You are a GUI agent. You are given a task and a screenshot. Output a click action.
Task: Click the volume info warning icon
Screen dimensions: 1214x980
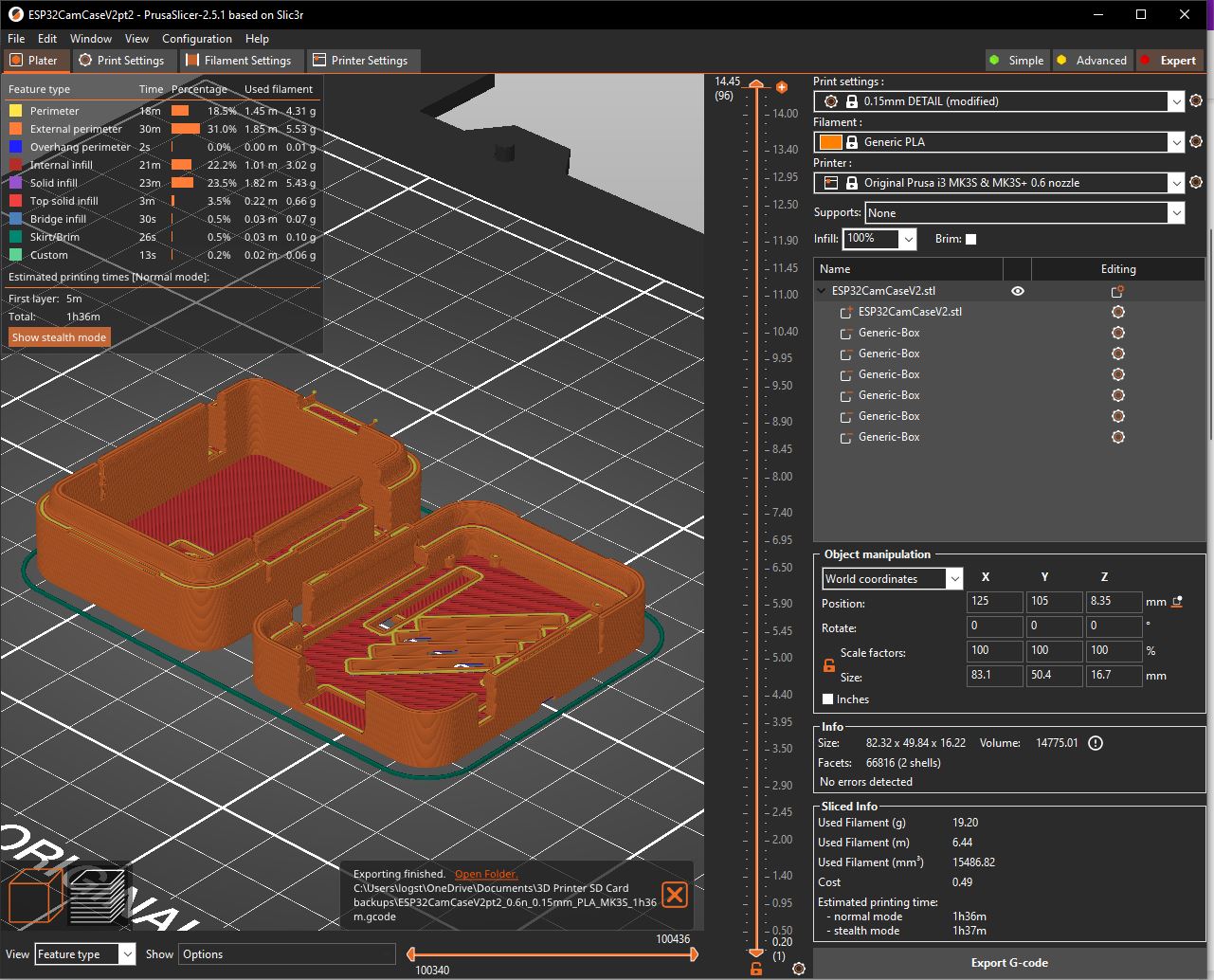pos(1096,743)
